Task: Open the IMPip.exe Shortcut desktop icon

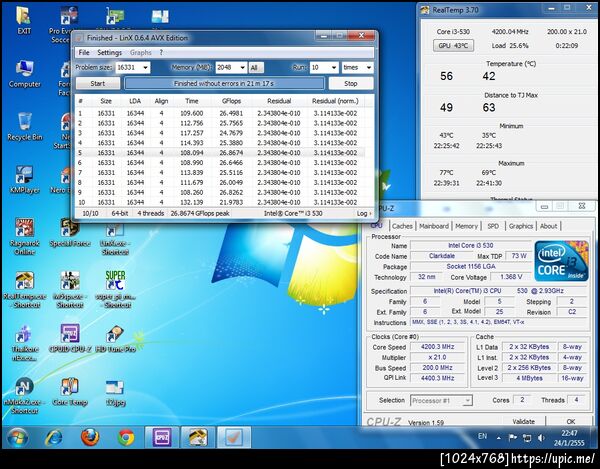Action: coord(70,290)
